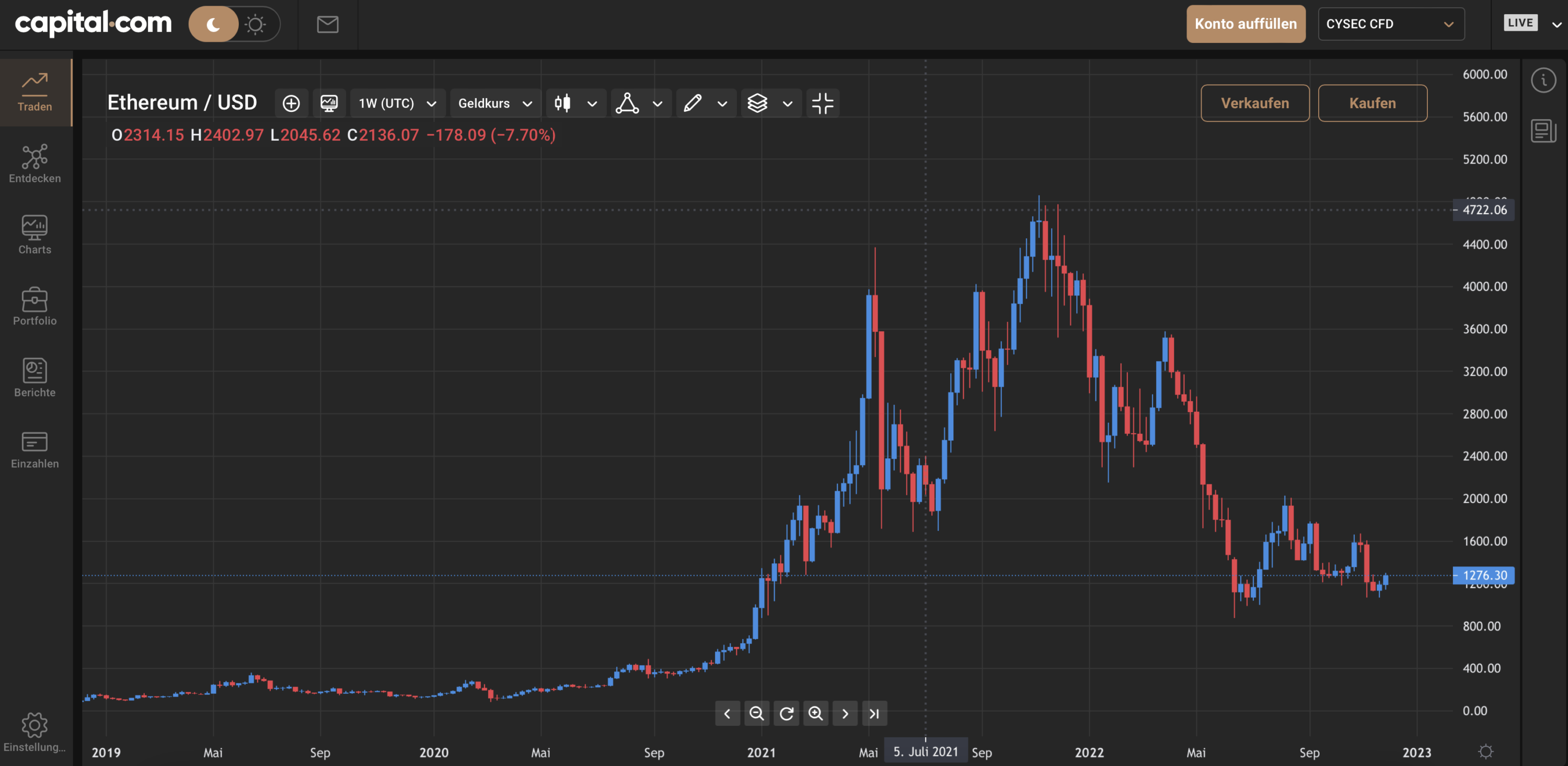Exit fullscreen with the collapse icon
1568x766 pixels.
pos(822,103)
